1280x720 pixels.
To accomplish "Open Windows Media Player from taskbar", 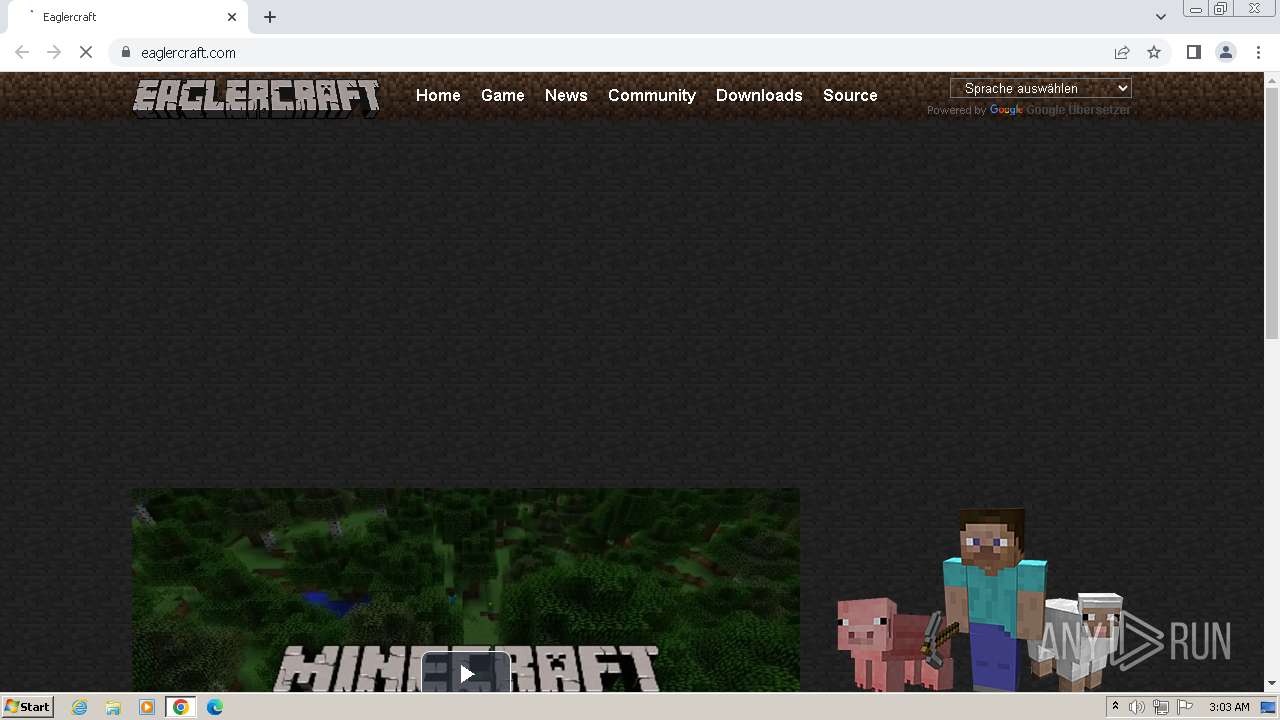I will [x=147, y=707].
